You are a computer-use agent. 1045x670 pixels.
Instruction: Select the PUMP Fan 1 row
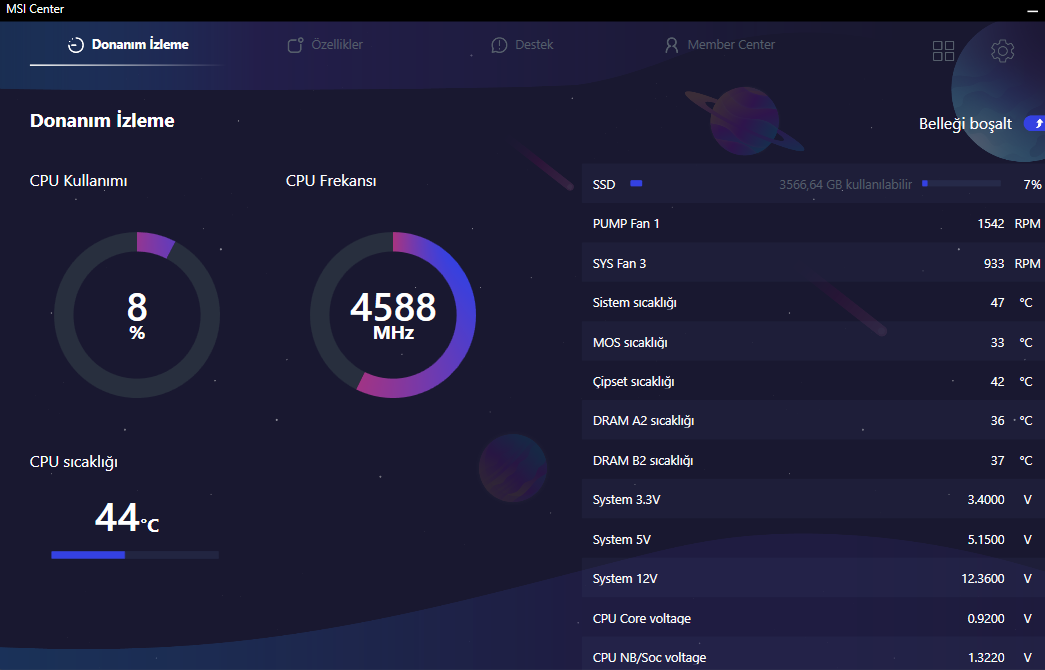813,223
